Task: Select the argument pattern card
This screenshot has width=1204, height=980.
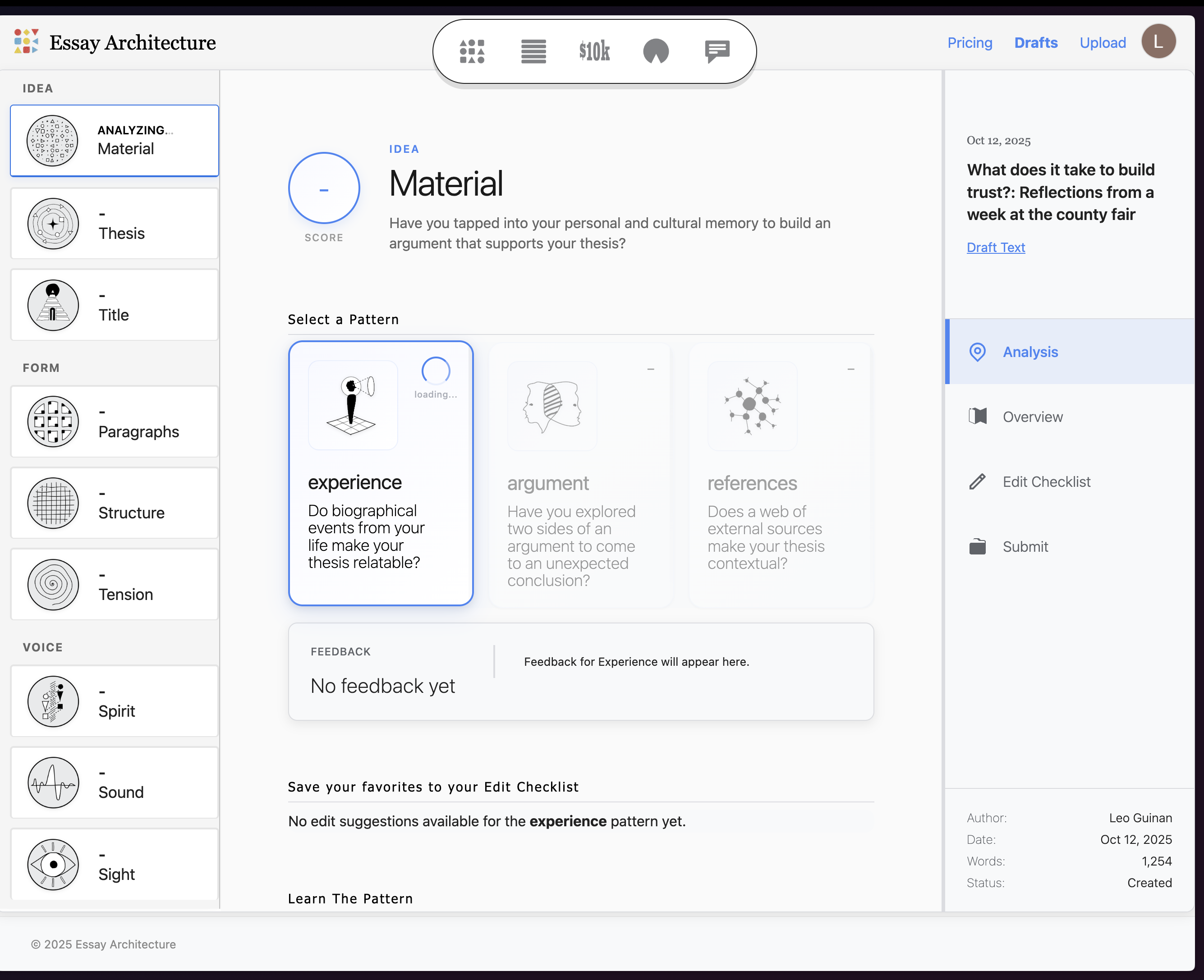Action: point(580,474)
